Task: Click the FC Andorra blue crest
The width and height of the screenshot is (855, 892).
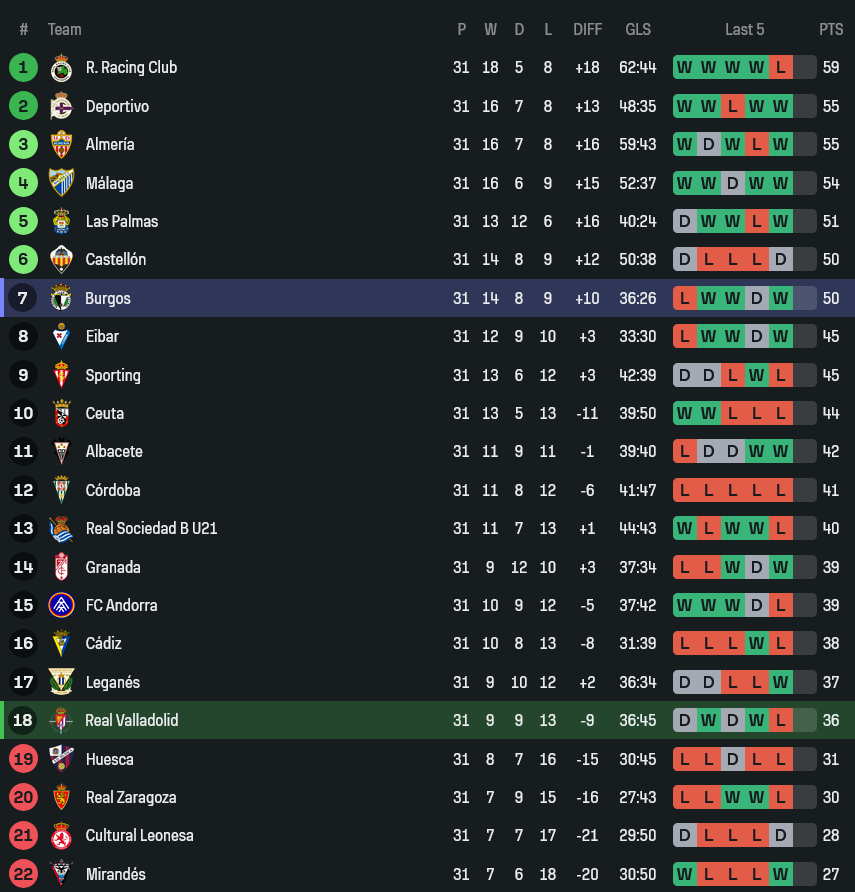Action: pyautogui.click(x=61, y=605)
